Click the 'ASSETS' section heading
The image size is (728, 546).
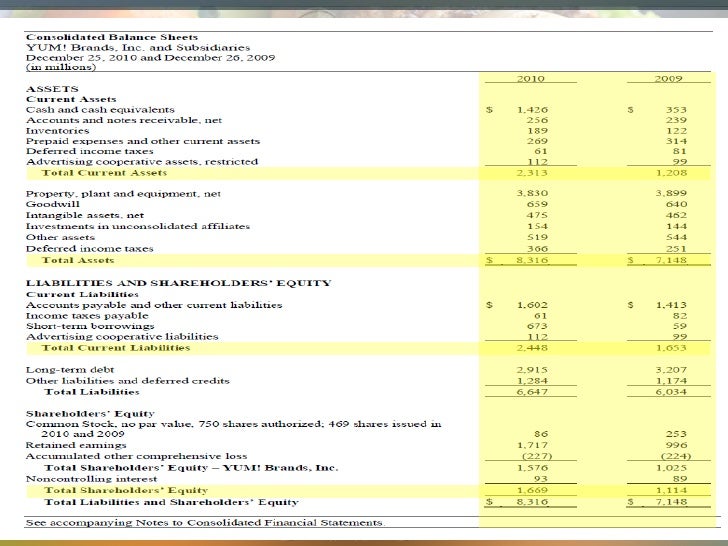[52, 89]
